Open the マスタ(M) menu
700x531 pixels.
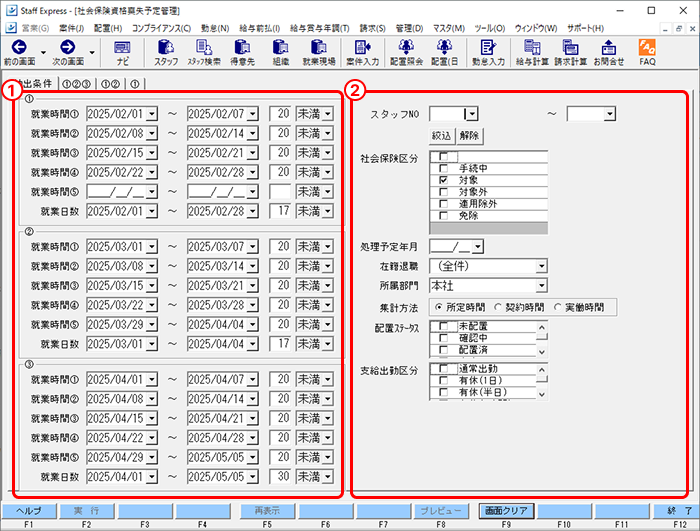click(449, 28)
